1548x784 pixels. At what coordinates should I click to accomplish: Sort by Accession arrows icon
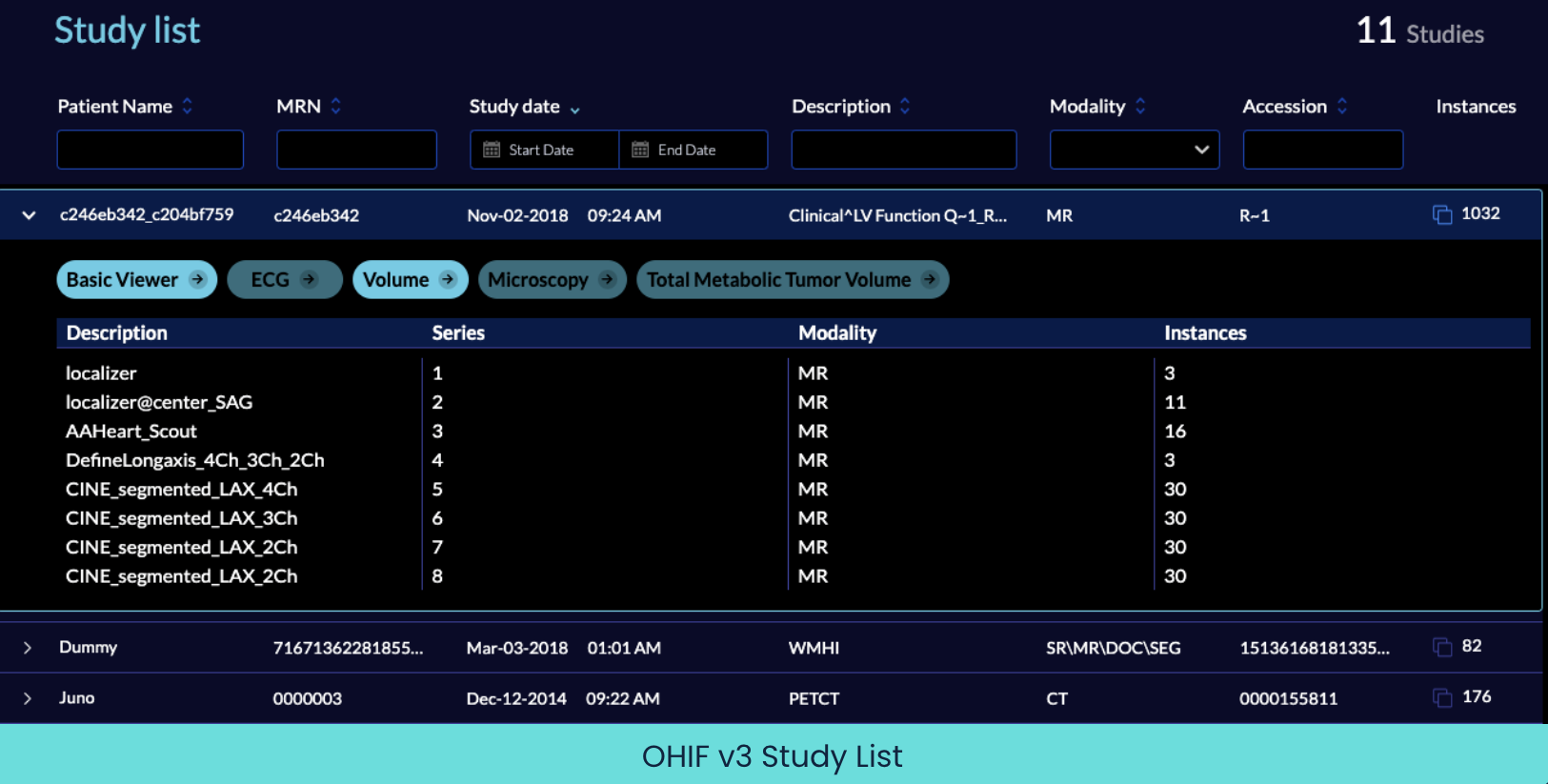point(1342,107)
